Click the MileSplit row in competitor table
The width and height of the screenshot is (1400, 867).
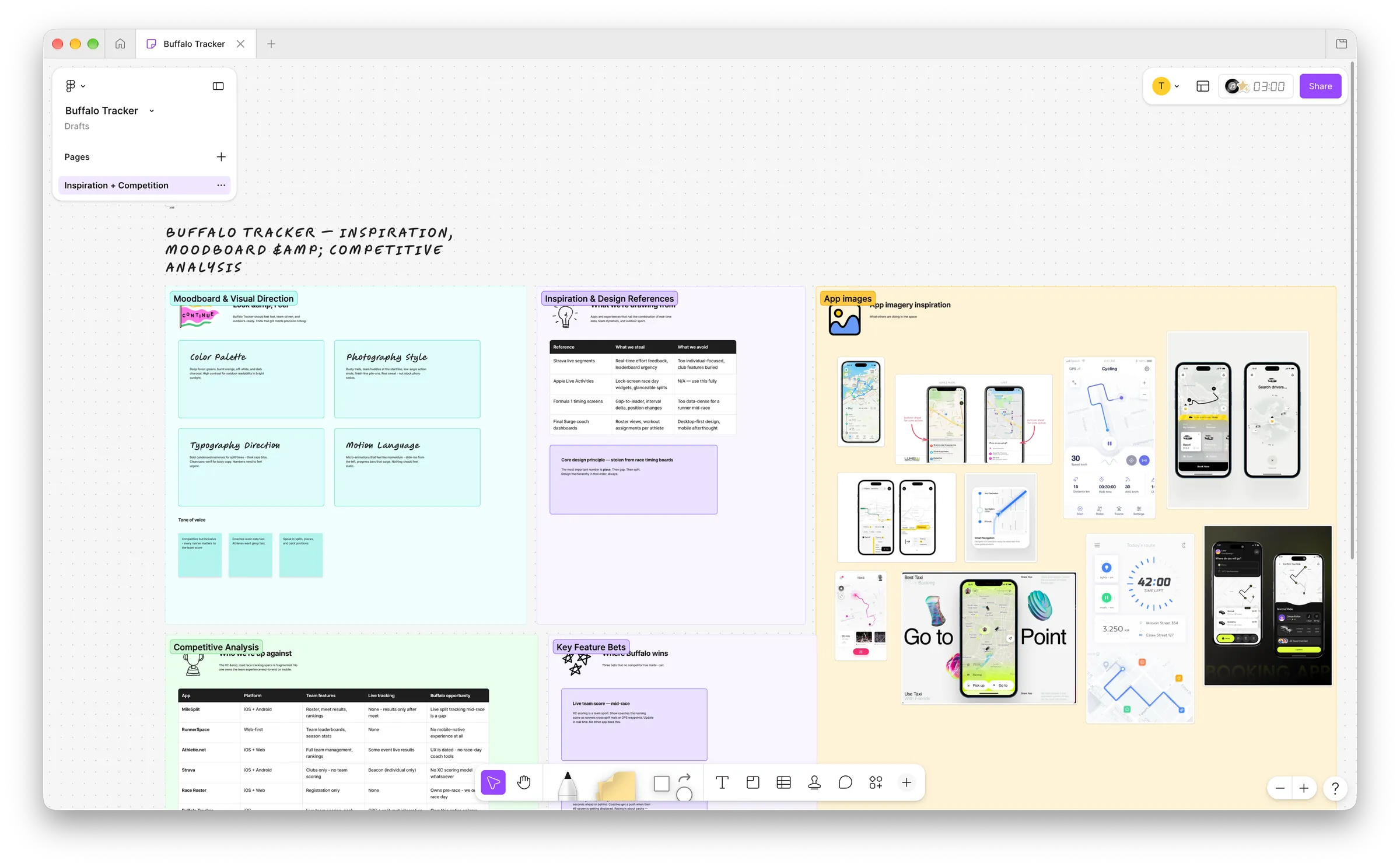pyautogui.click(x=333, y=712)
